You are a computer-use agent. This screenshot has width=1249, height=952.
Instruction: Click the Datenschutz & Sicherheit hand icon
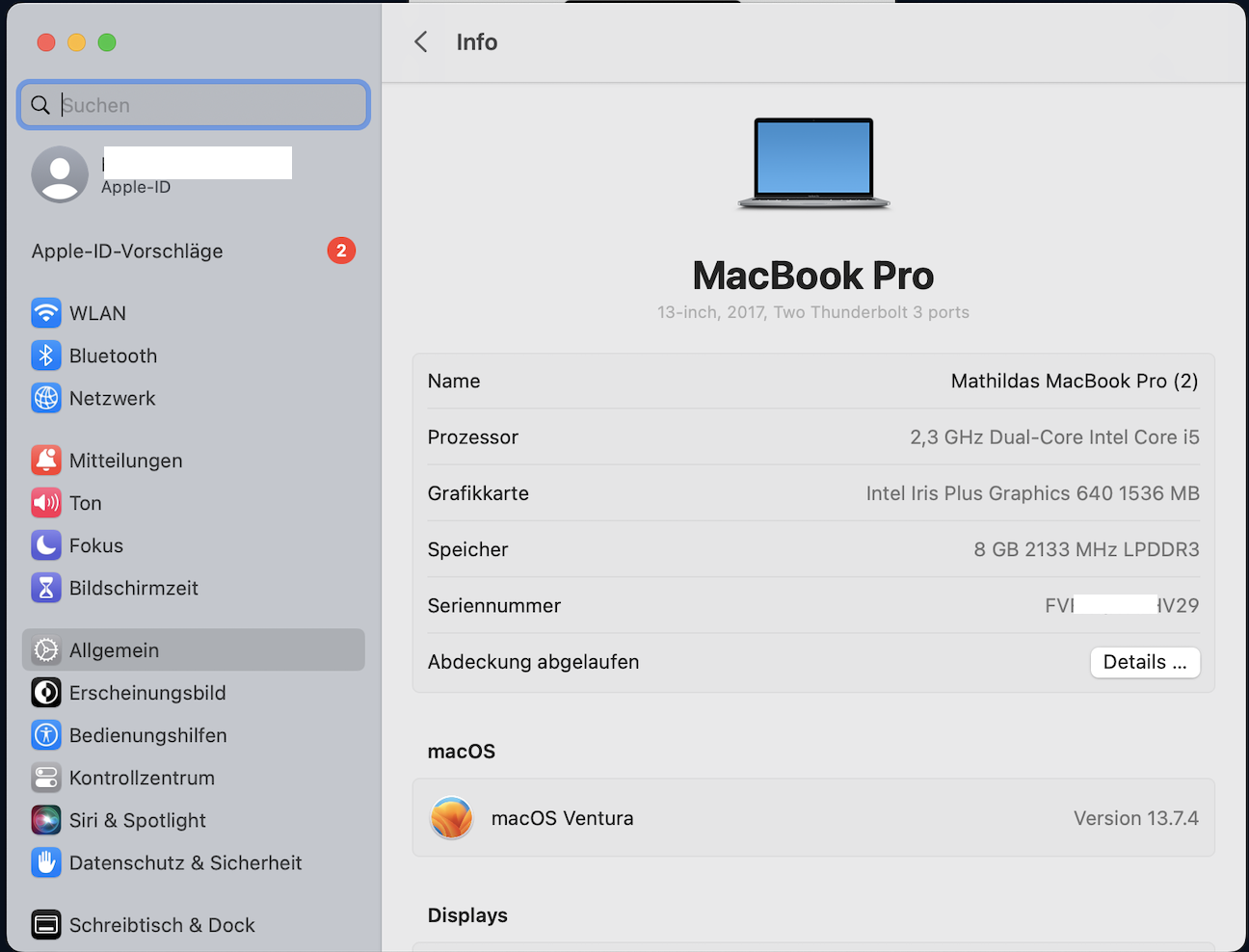46,862
